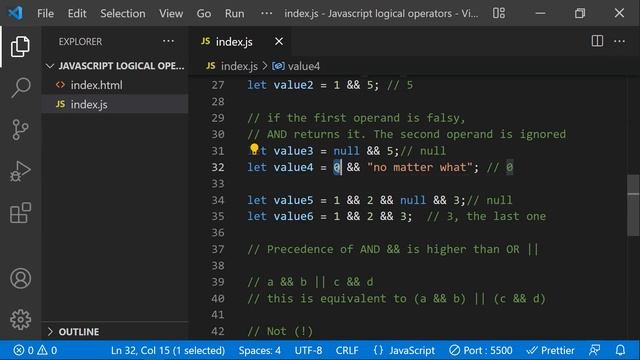The image size is (640, 360).
Task: Expand the OUTLINE section
Action: point(115,331)
